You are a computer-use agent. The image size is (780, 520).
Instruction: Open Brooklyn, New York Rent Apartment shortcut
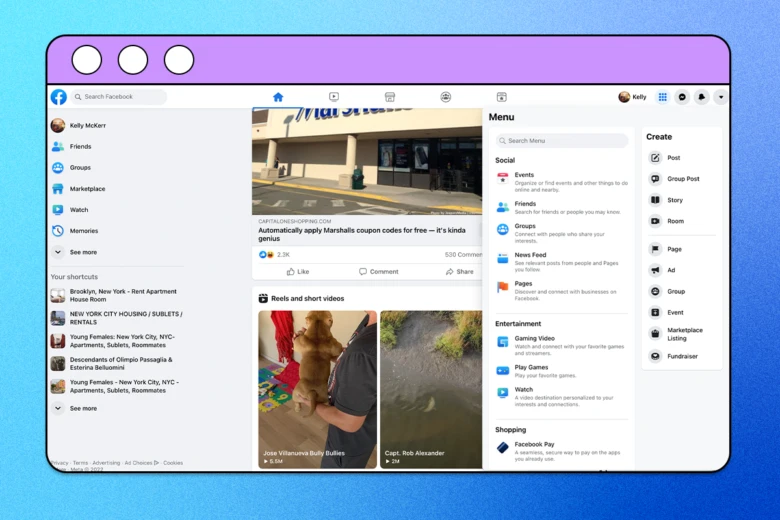[114, 296]
